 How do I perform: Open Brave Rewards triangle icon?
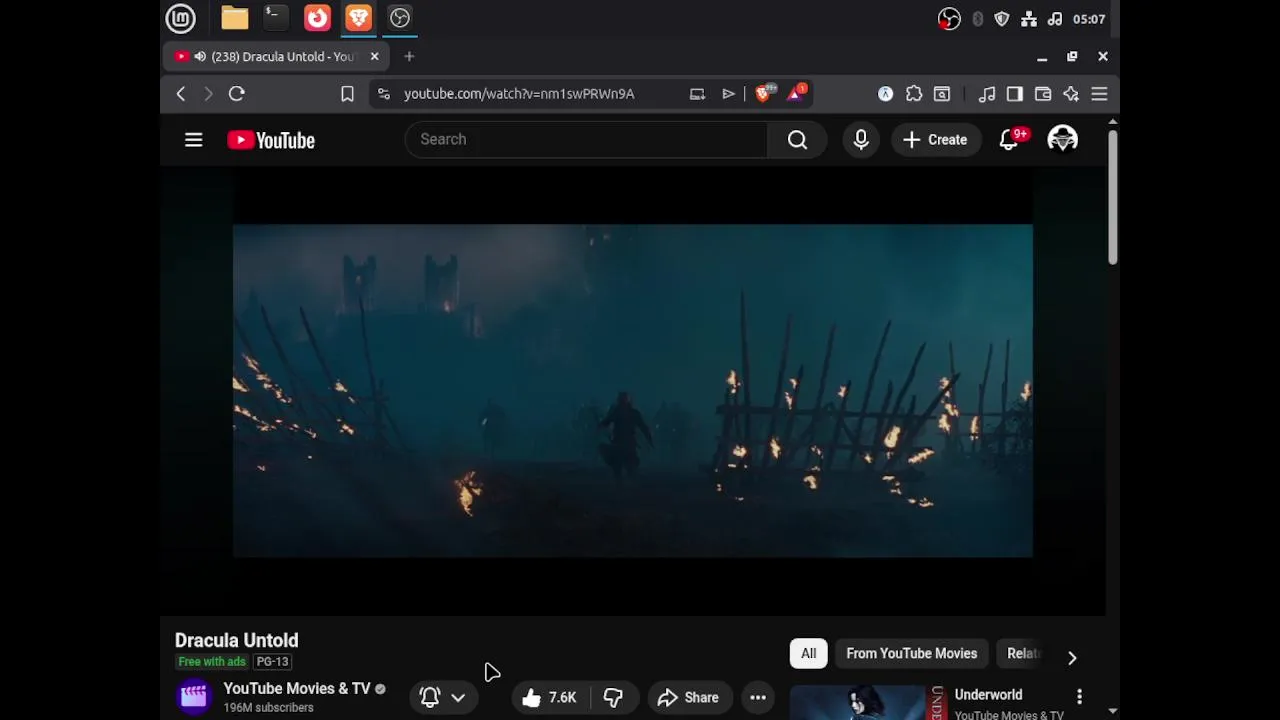coord(797,93)
